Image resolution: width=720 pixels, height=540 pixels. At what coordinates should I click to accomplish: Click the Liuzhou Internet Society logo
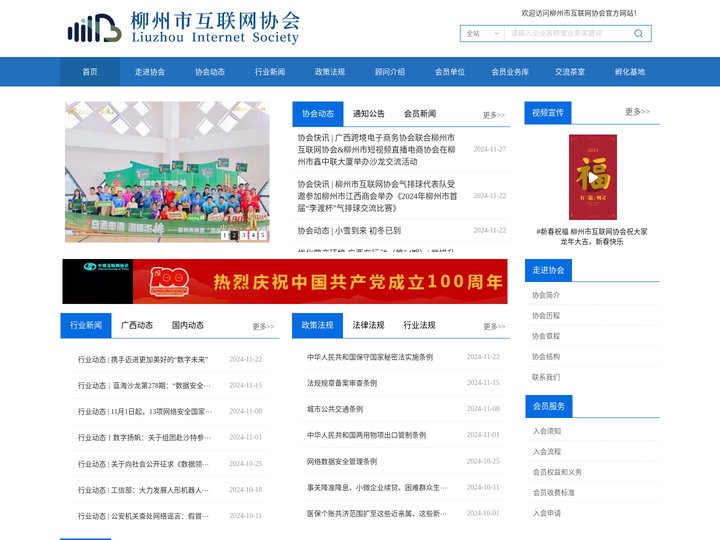(x=184, y=28)
